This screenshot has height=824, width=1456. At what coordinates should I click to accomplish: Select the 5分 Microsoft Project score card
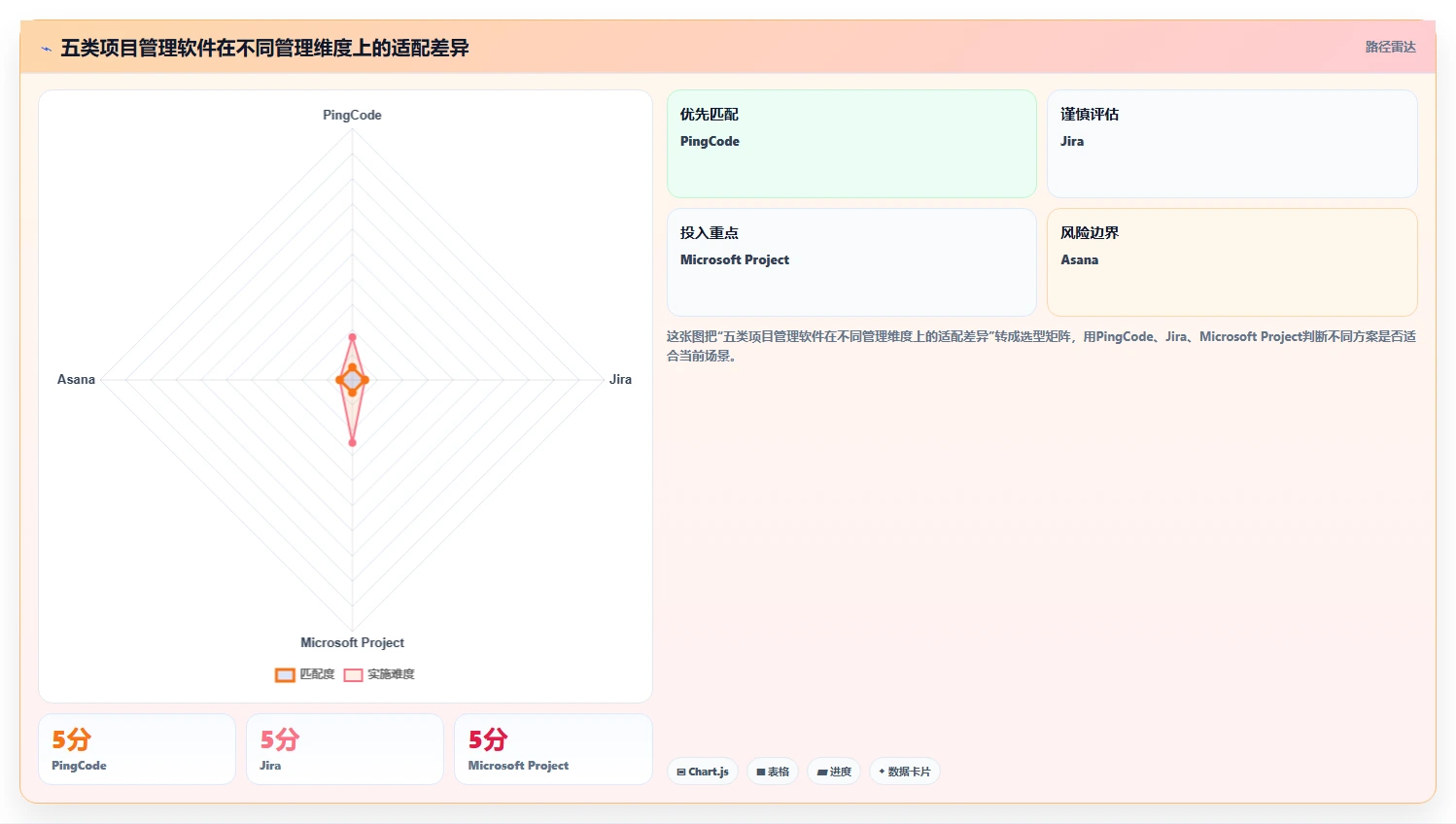[x=553, y=749]
